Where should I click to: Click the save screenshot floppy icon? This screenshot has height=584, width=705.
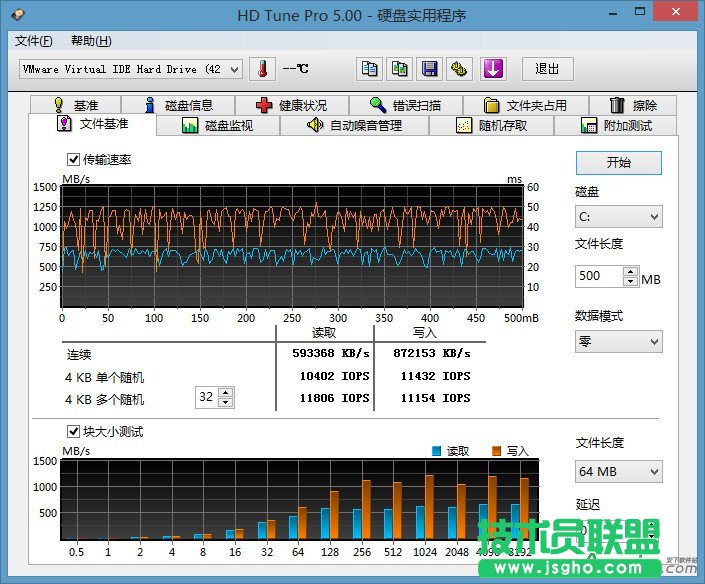429,69
